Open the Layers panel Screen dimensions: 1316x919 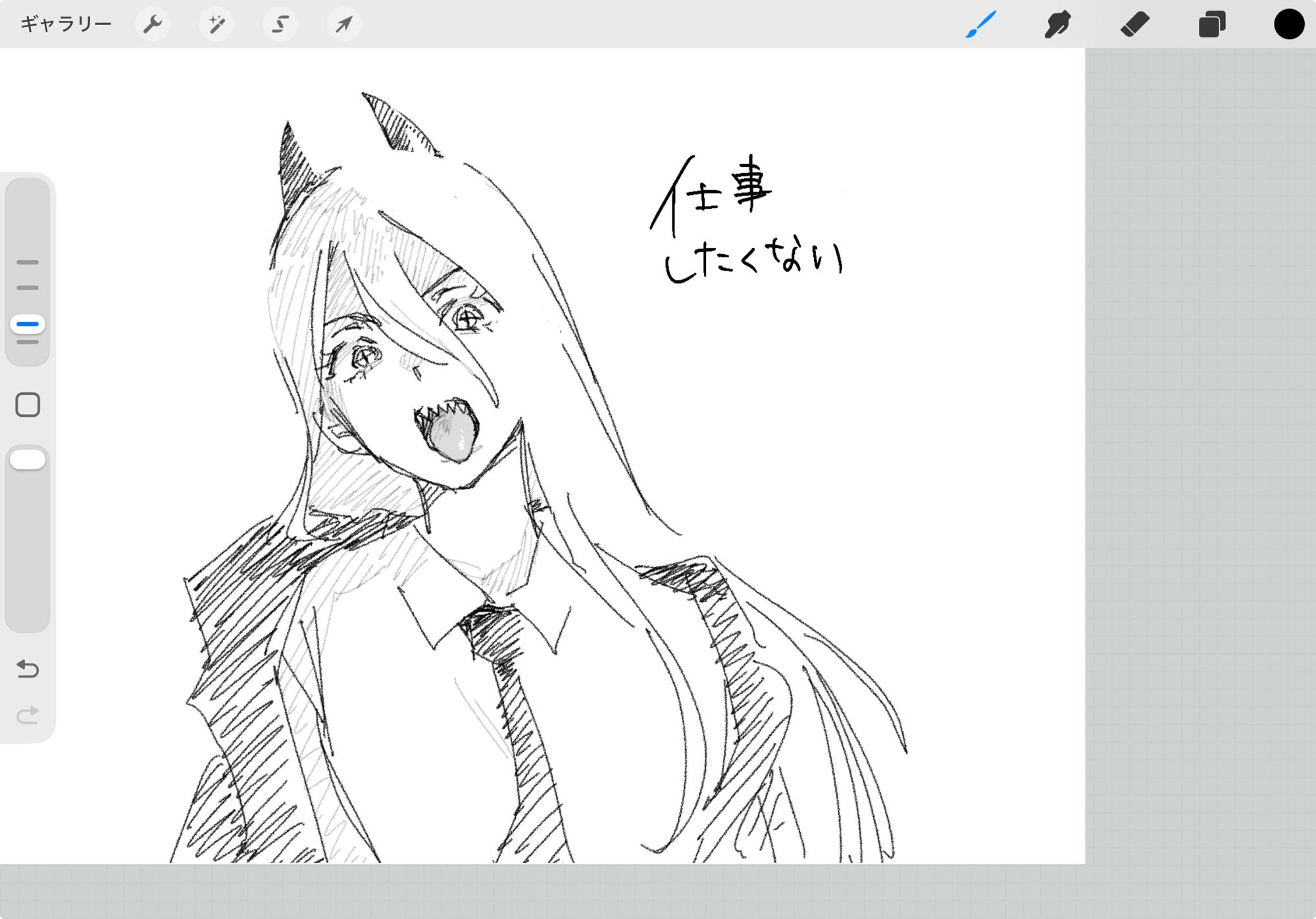1211,24
